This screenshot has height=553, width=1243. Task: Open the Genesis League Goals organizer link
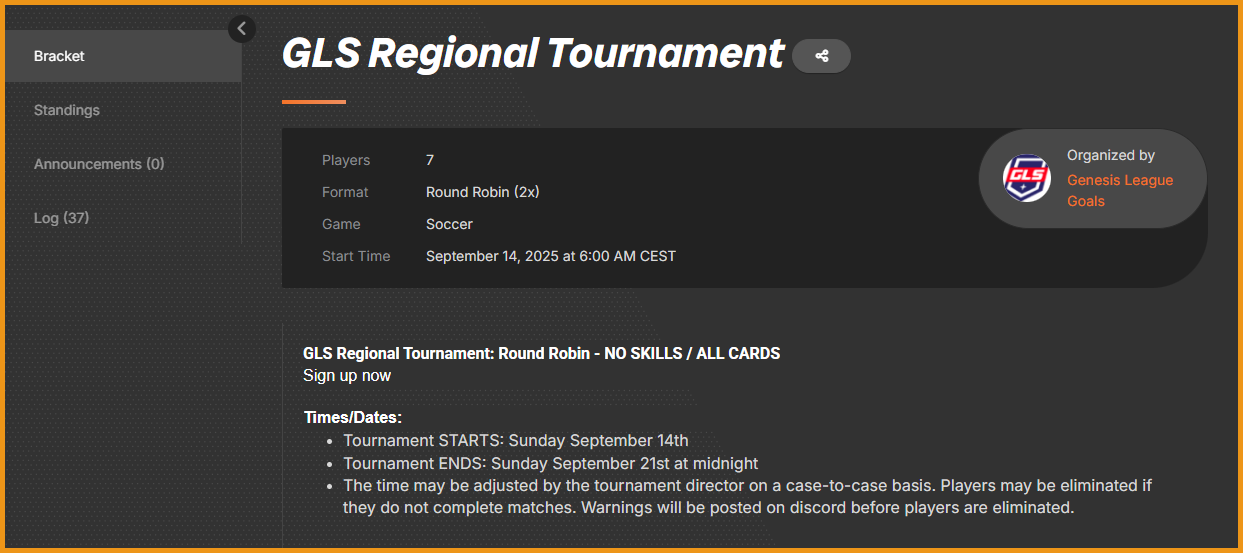pyautogui.click(x=1119, y=190)
